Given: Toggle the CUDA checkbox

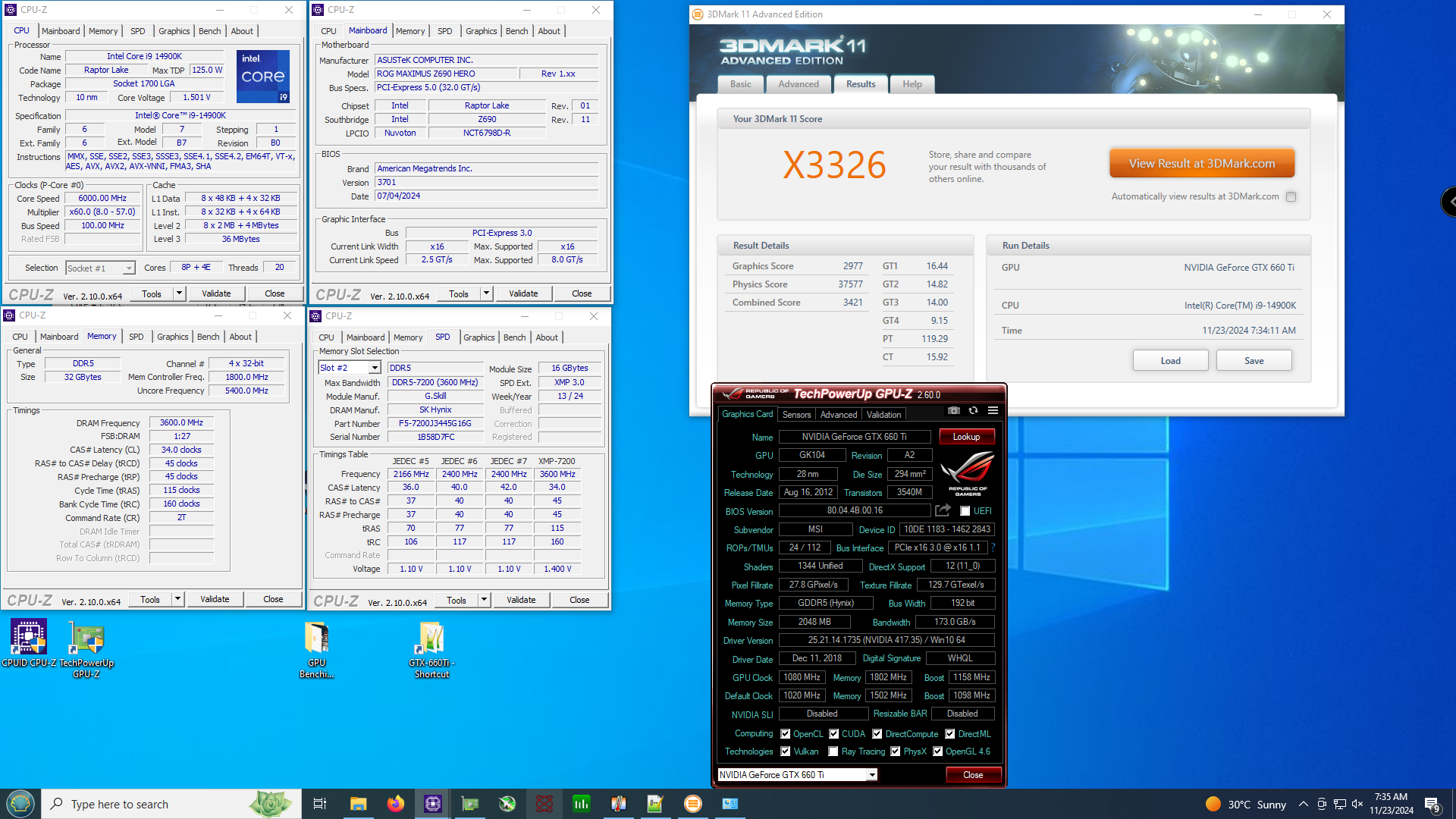Looking at the screenshot, I should pyautogui.click(x=834, y=734).
